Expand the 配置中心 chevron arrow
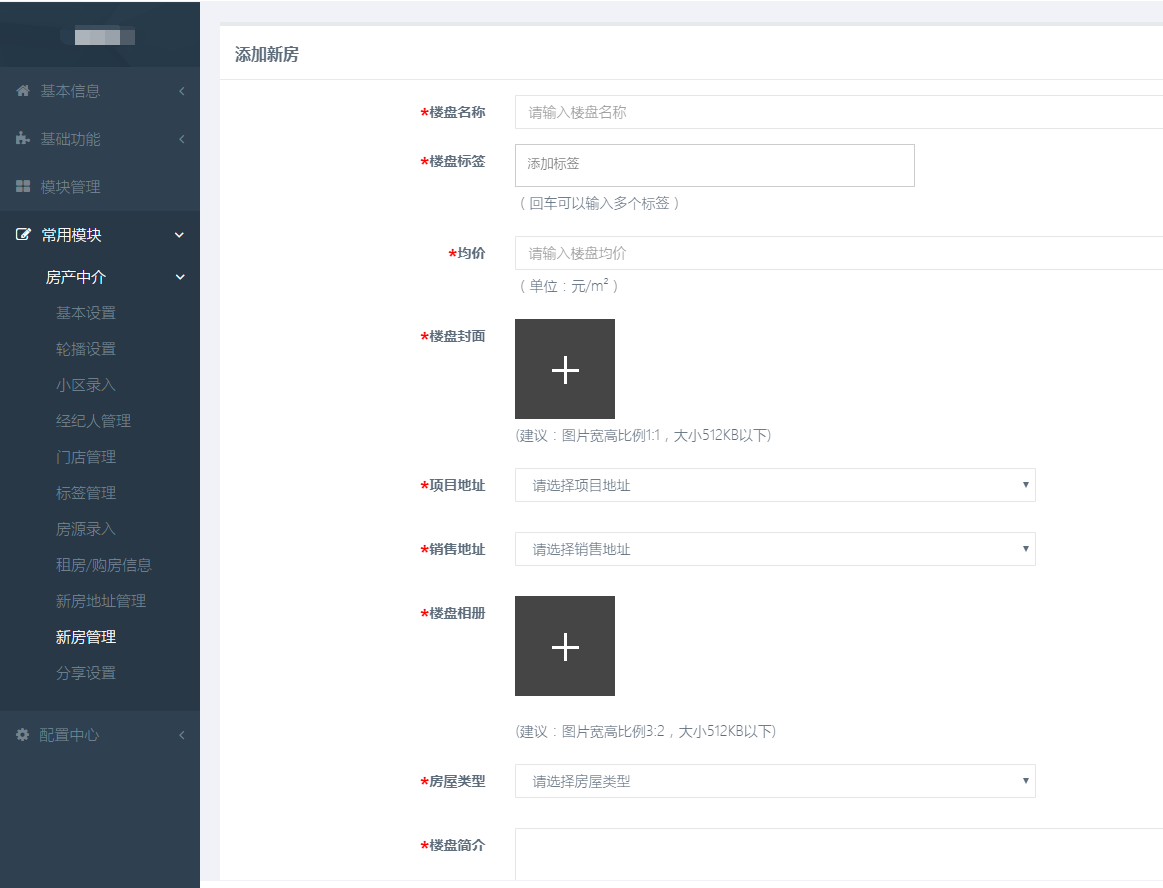1163x888 pixels. point(181,735)
